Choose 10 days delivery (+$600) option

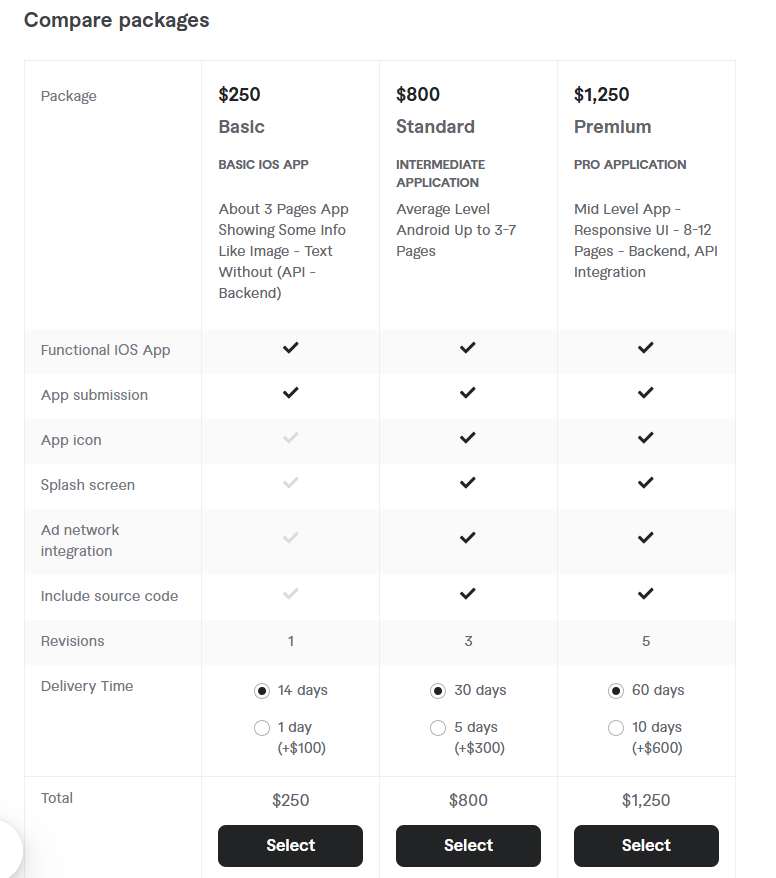616,728
